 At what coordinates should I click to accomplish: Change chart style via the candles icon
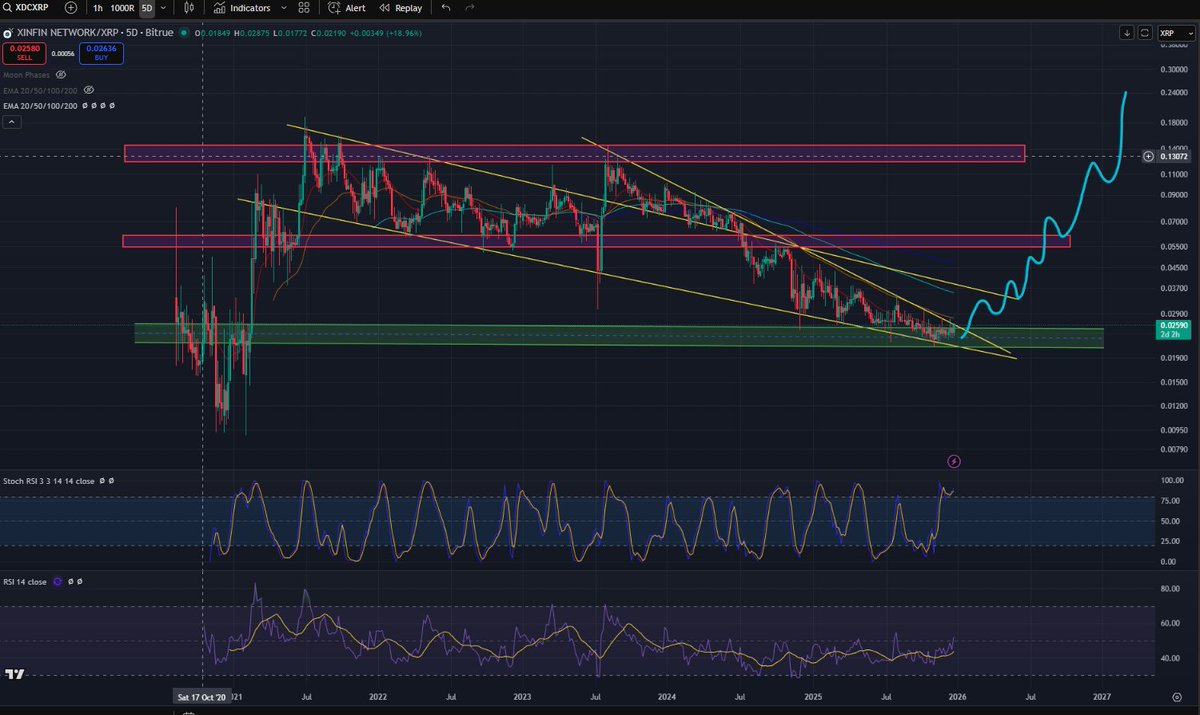[190, 7]
